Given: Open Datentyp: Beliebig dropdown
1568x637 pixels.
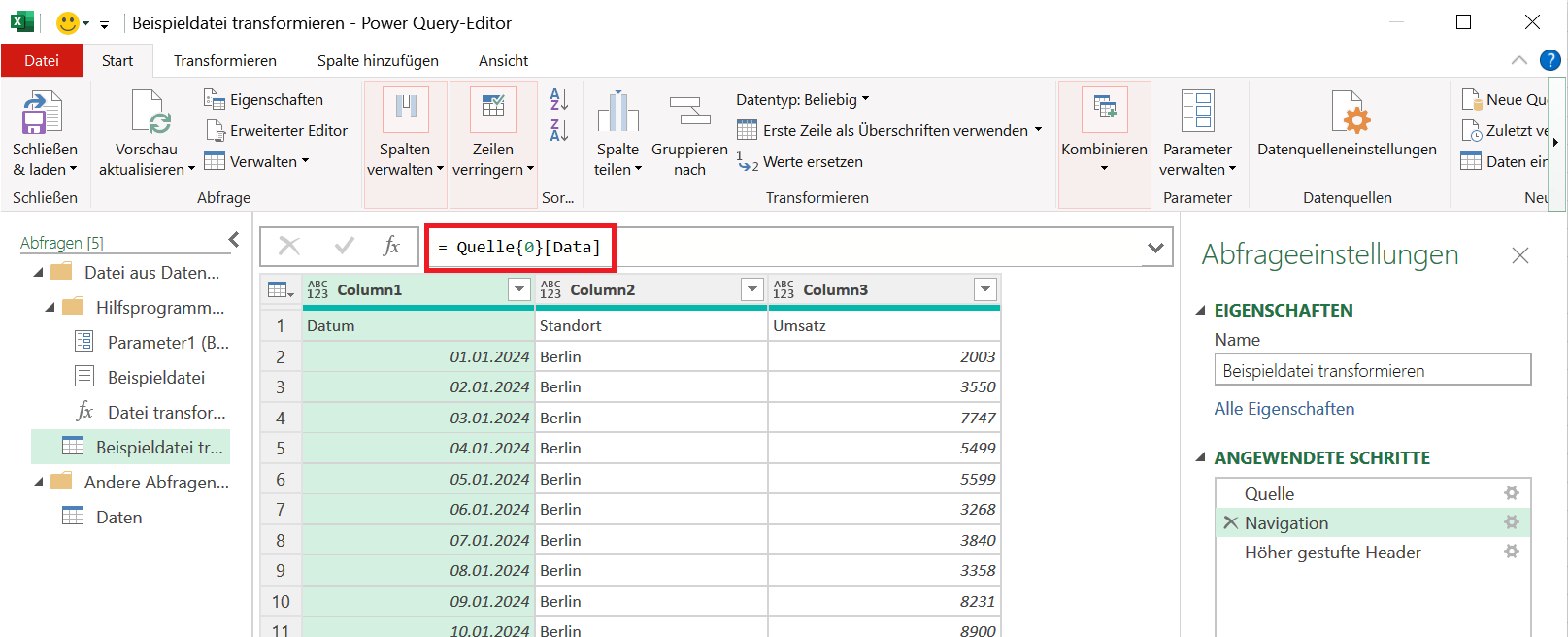Looking at the screenshot, I should point(803,99).
